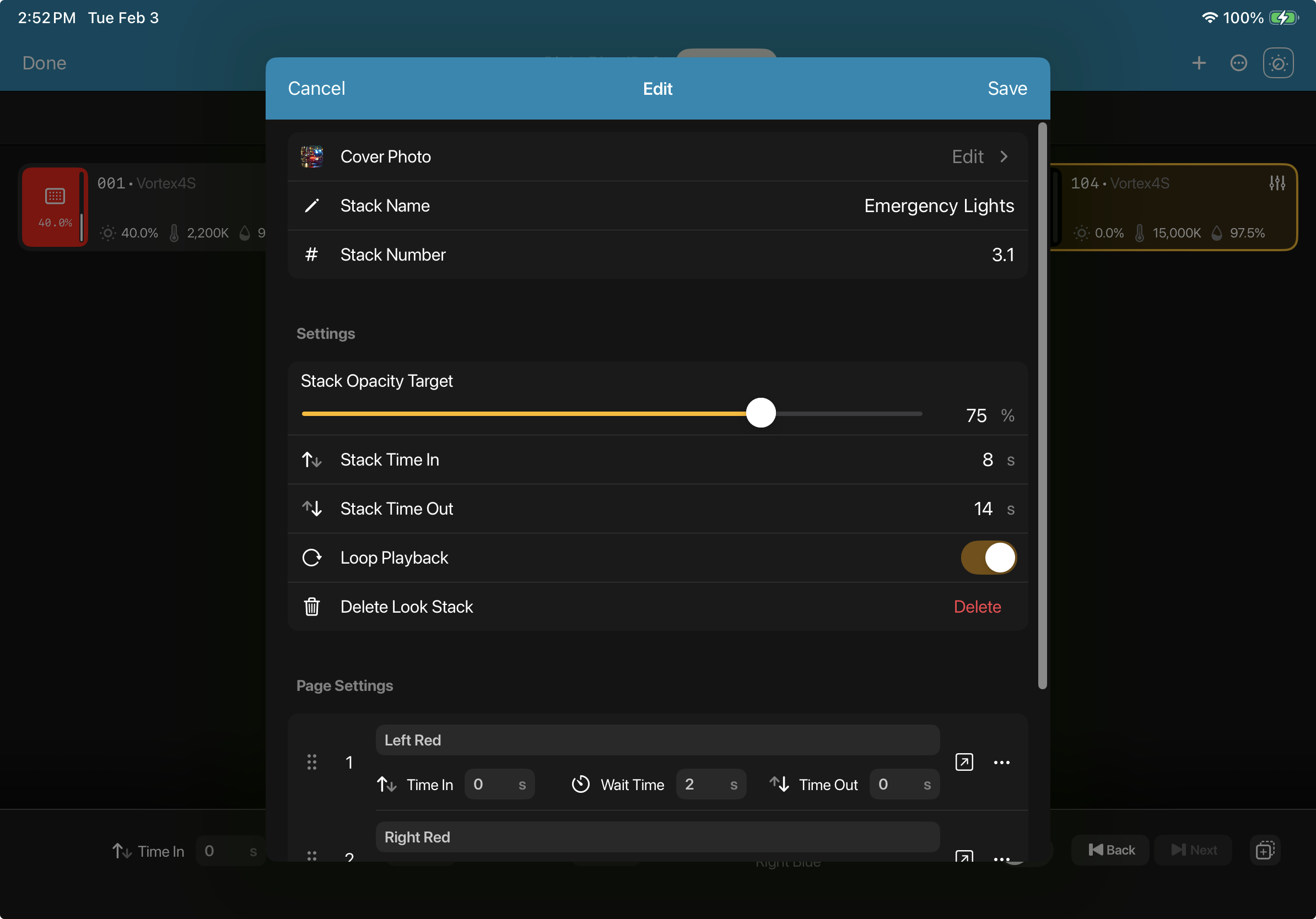Click the Stack Time In arrows icon
Viewport: 1316px width, 919px height.
tap(312, 459)
